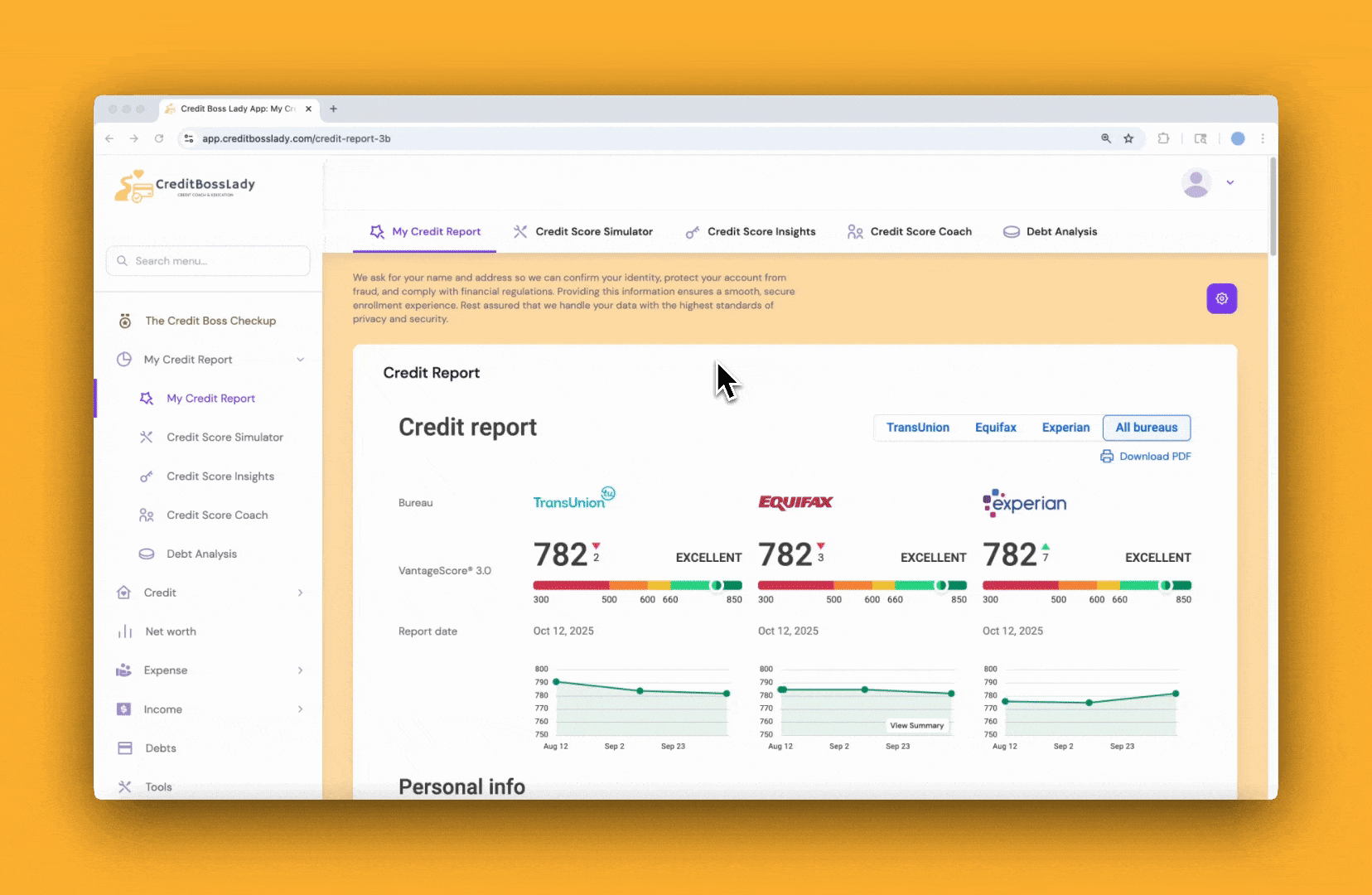The height and width of the screenshot is (895, 1372).
Task: Select the Experian bureau filter
Action: click(1065, 428)
